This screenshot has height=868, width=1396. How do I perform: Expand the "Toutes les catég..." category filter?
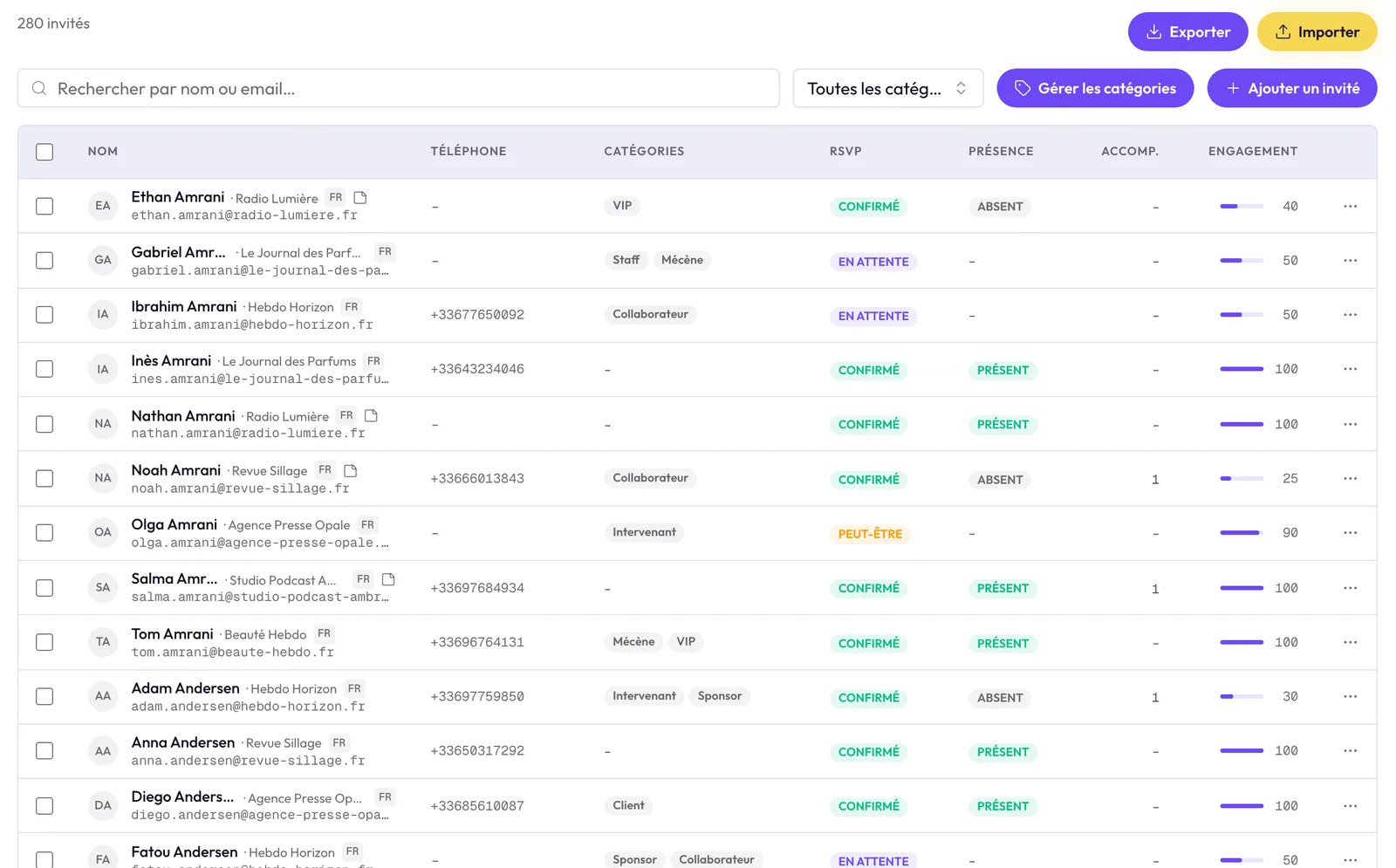point(888,88)
